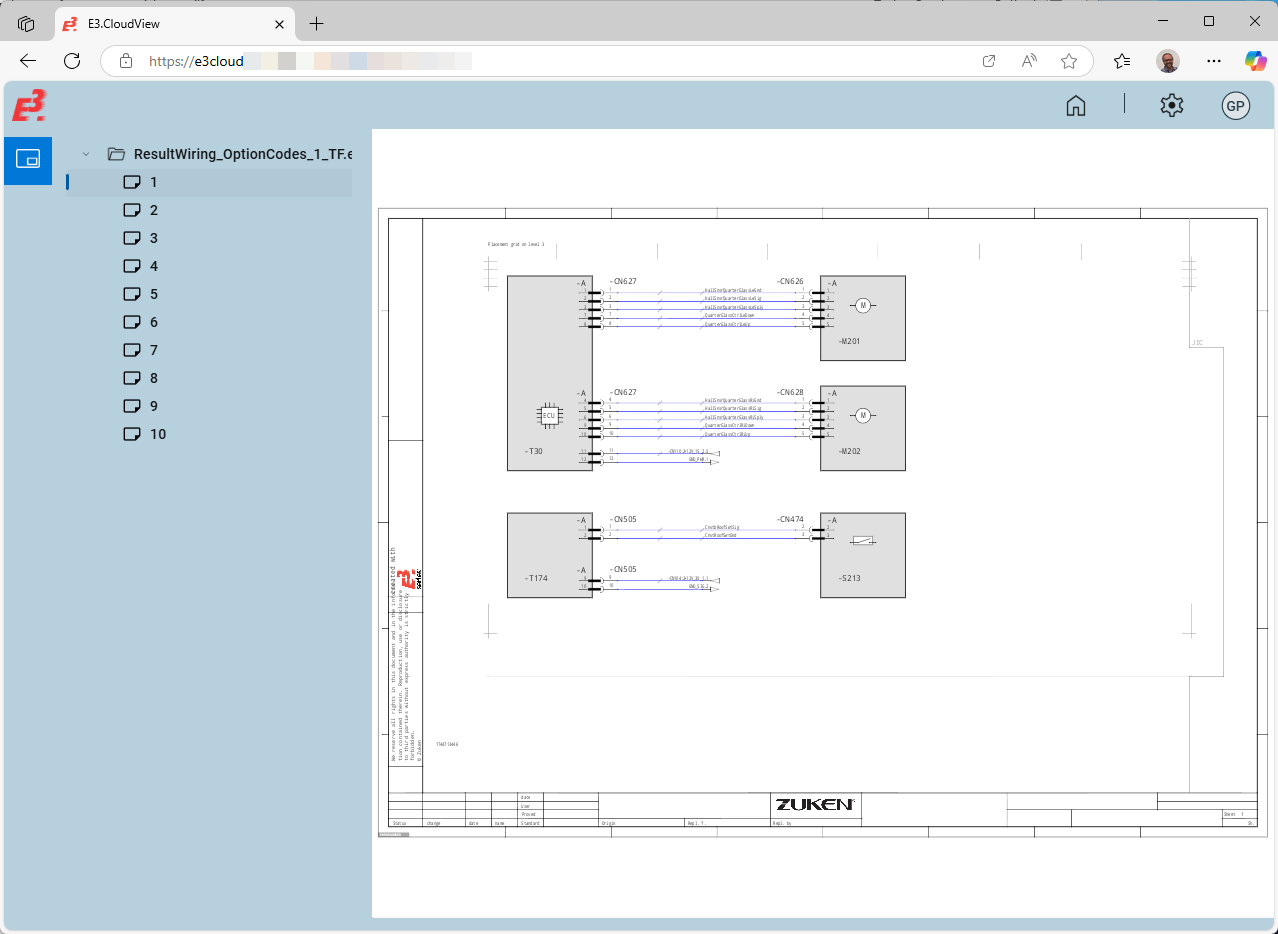1278x934 pixels.
Task: Add page to favorites star icon
Action: point(1069,61)
